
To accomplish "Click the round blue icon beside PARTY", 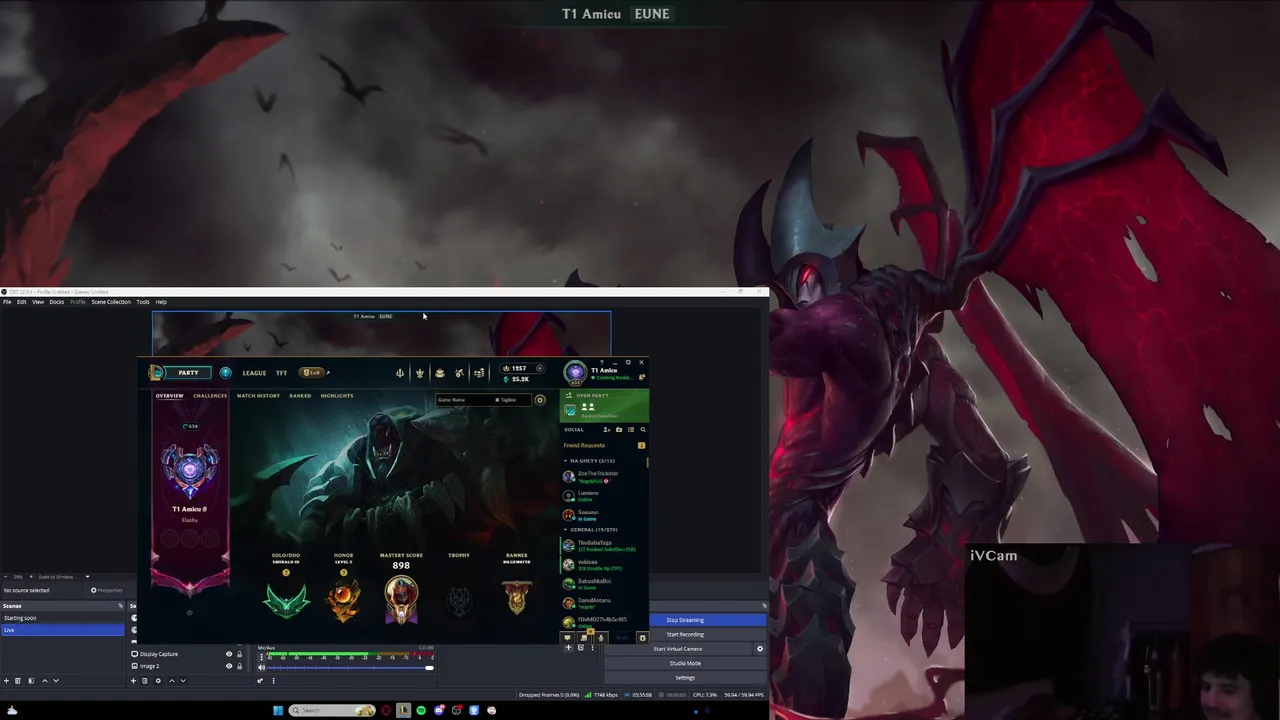I will click(225, 373).
